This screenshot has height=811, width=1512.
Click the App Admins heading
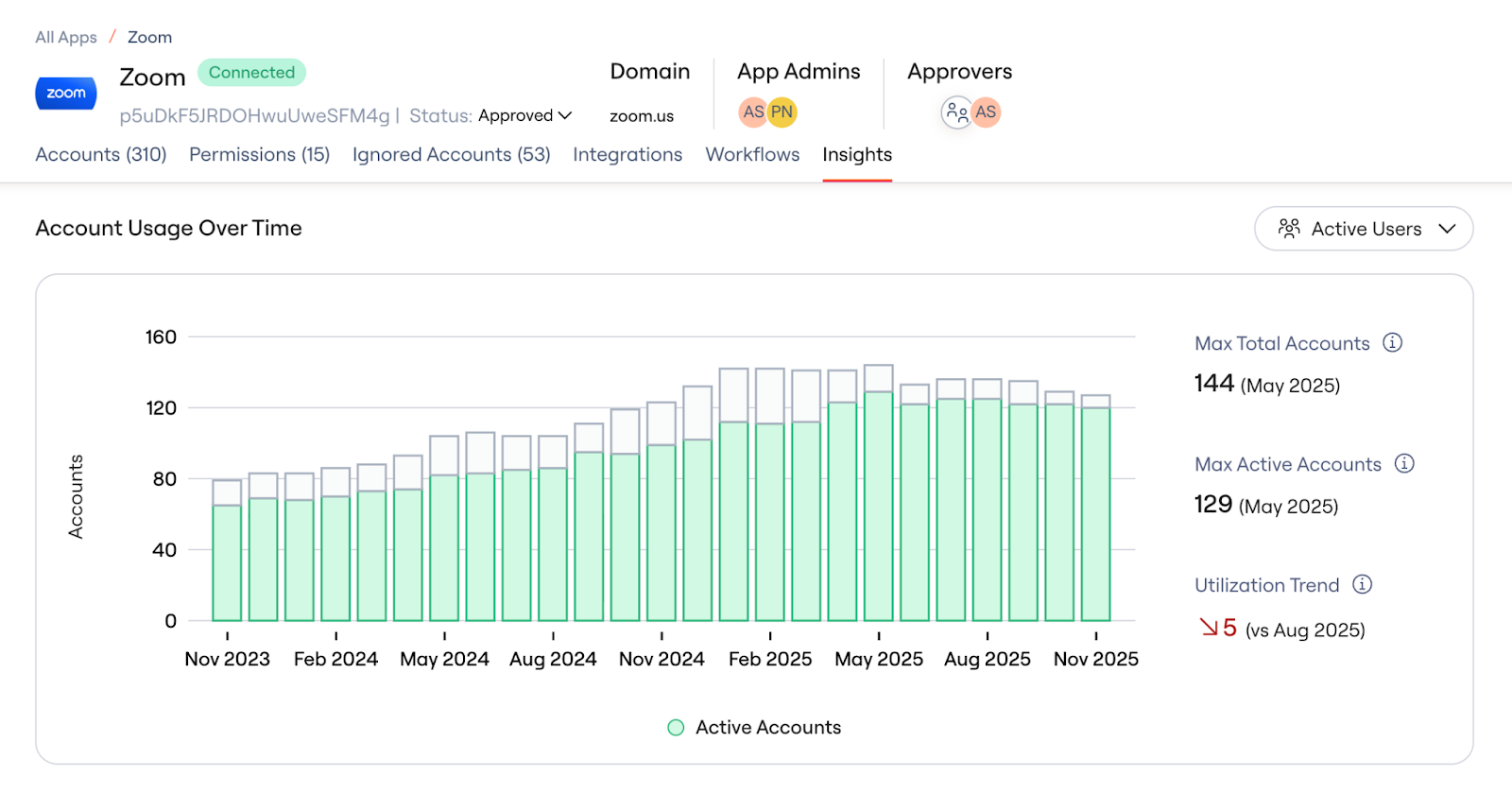point(799,72)
